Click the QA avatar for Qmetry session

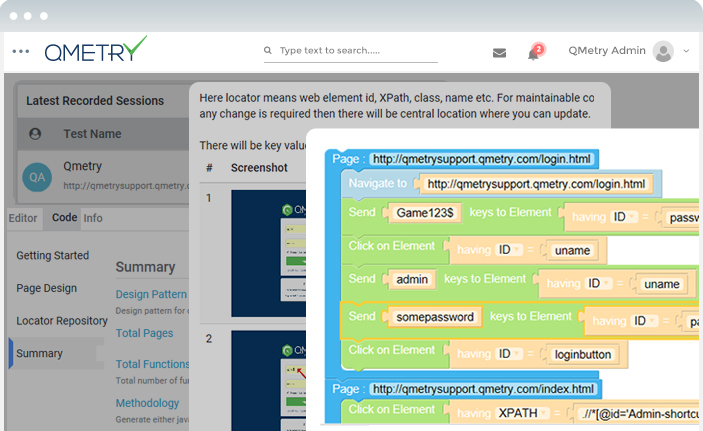pos(37,176)
